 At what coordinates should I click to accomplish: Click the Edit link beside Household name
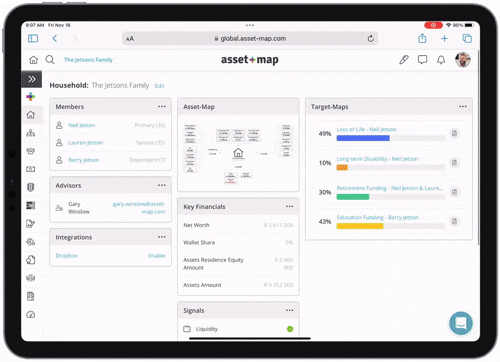159,86
